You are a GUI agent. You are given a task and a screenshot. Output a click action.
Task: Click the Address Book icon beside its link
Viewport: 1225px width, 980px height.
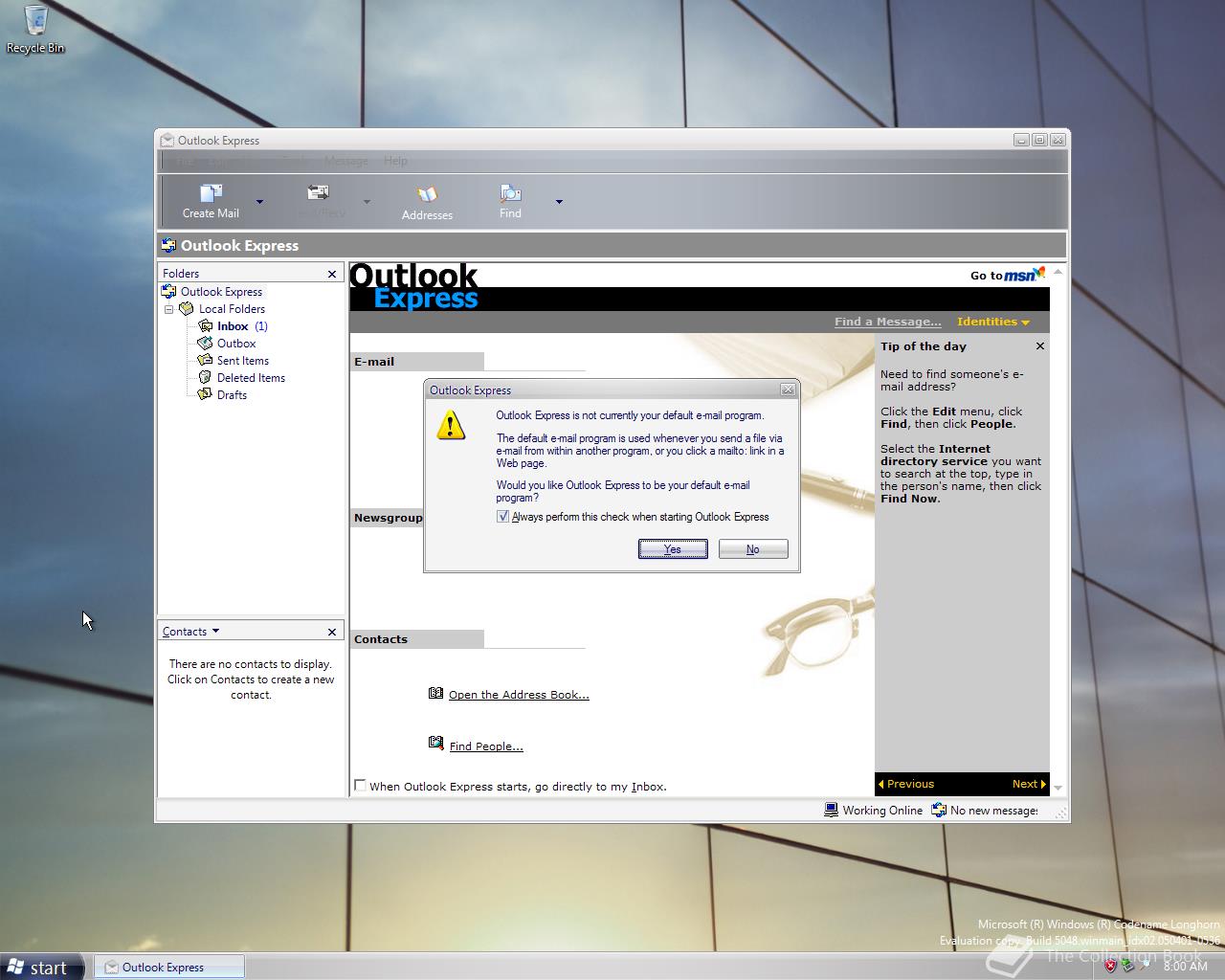click(436, 693)
